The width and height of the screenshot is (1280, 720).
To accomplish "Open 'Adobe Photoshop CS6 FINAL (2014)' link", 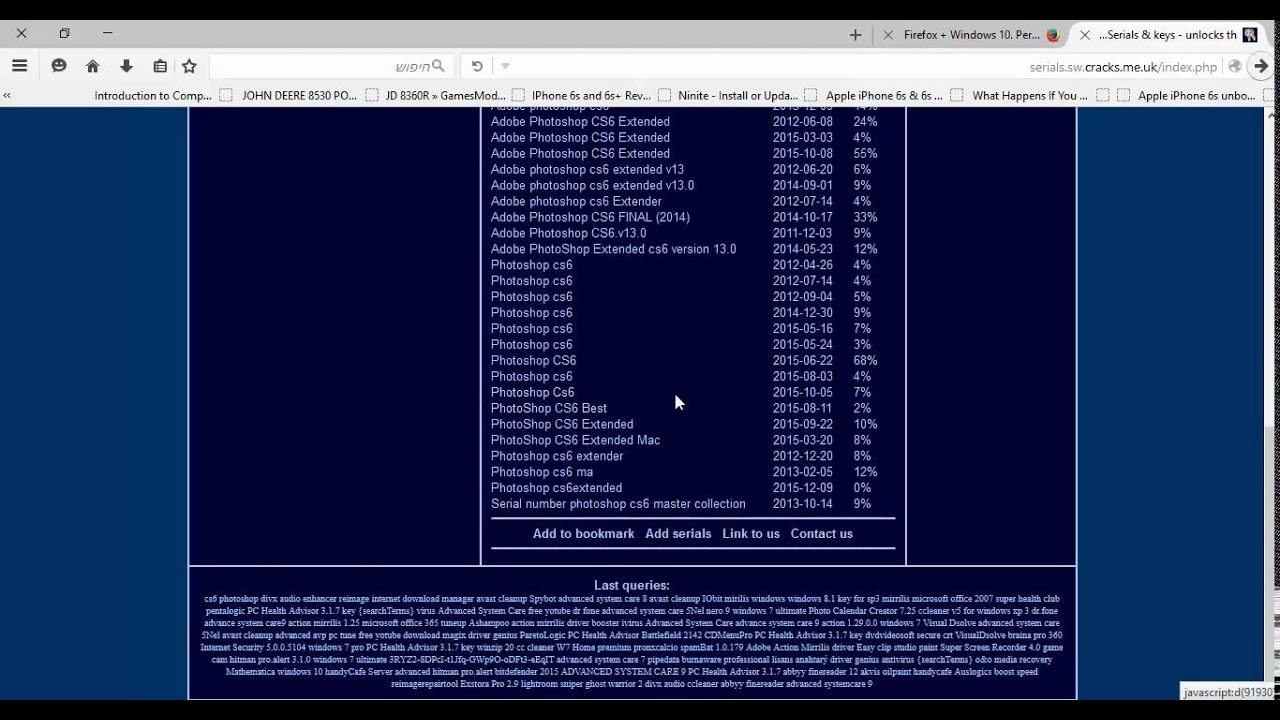I will (x=590, y=218).
